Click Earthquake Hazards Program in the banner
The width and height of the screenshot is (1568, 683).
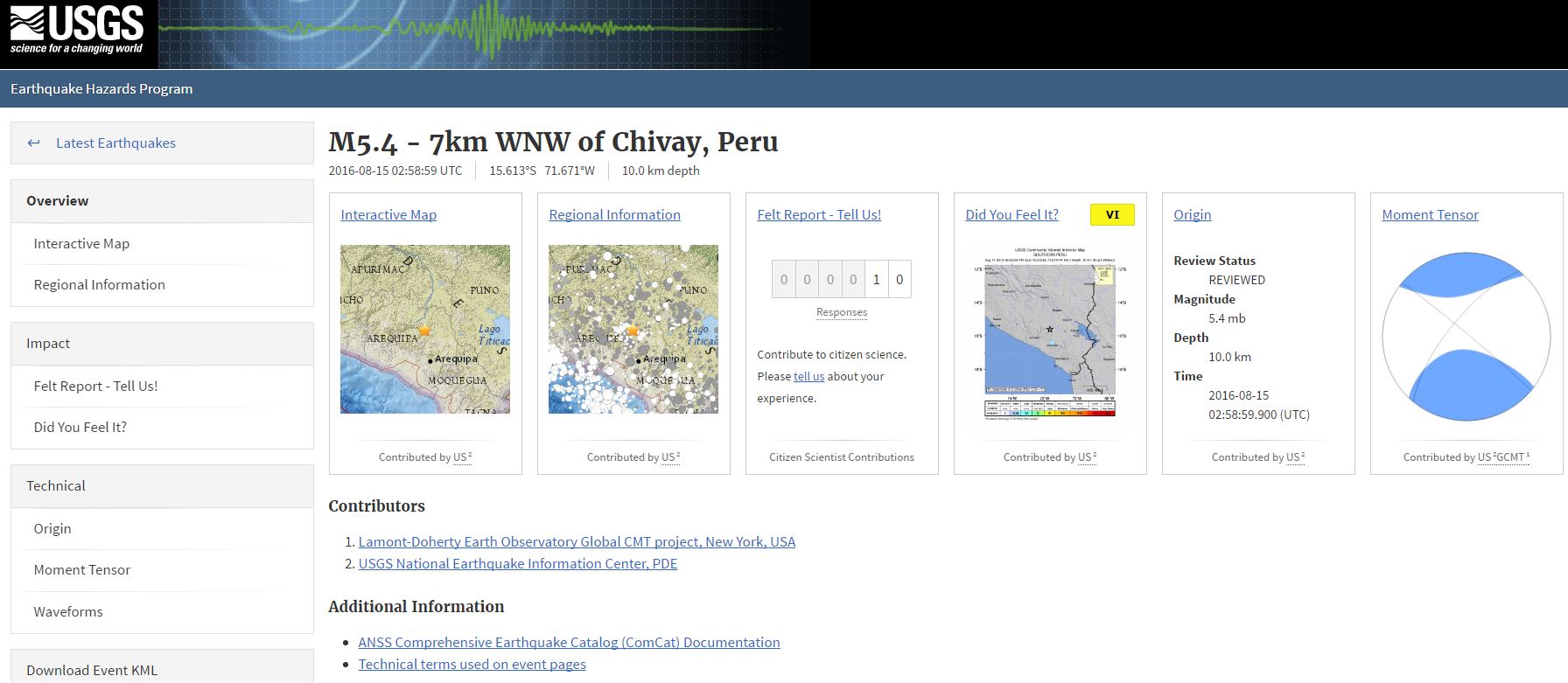pyautogui.click(x=101, y=89)
